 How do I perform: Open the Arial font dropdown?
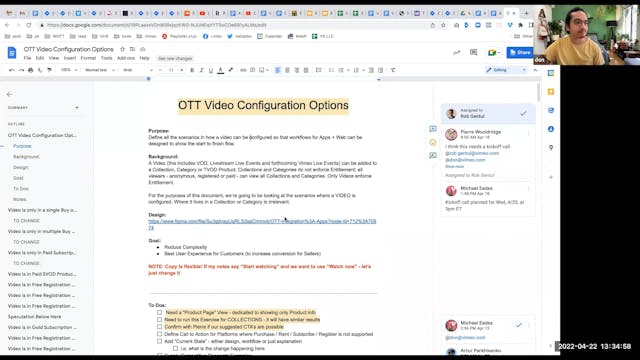click(138, 70)
